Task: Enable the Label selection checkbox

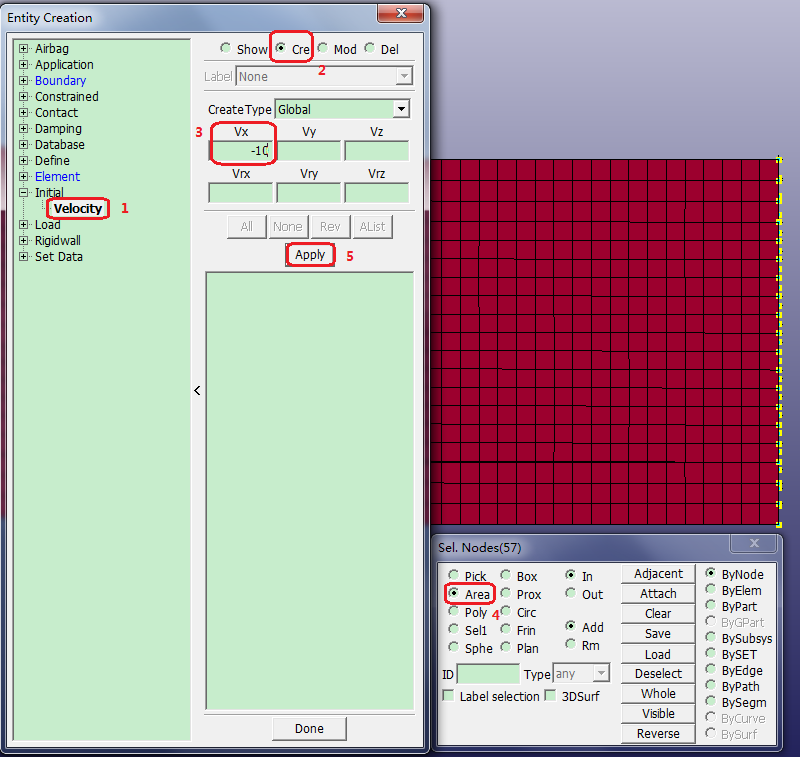Action: (449, 696)
